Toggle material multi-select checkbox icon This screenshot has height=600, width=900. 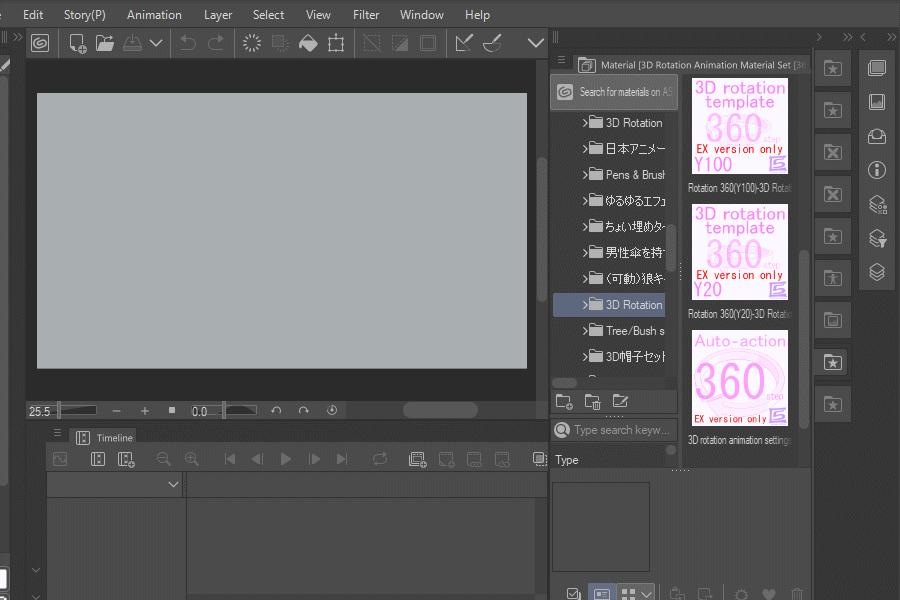tap(572, 593)
